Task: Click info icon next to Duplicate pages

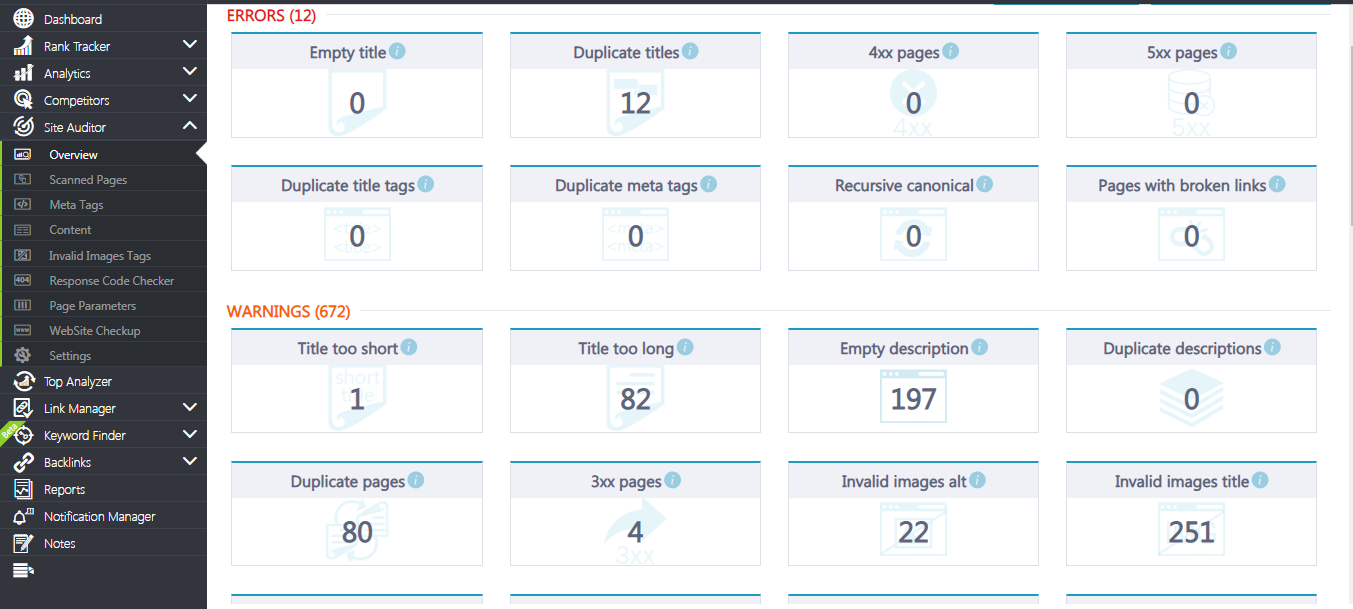Action: click(416, 480)
